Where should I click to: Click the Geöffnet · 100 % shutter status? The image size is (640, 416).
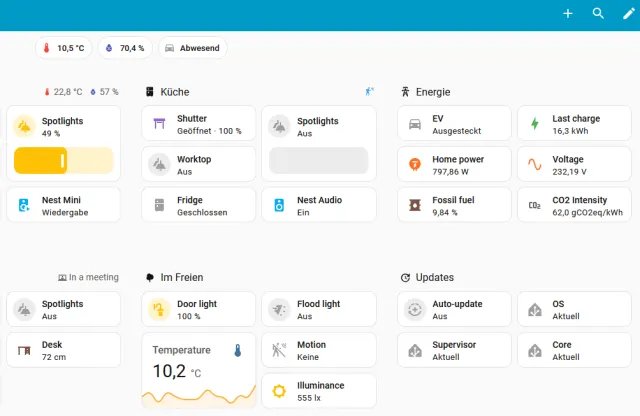pos(209,131)
